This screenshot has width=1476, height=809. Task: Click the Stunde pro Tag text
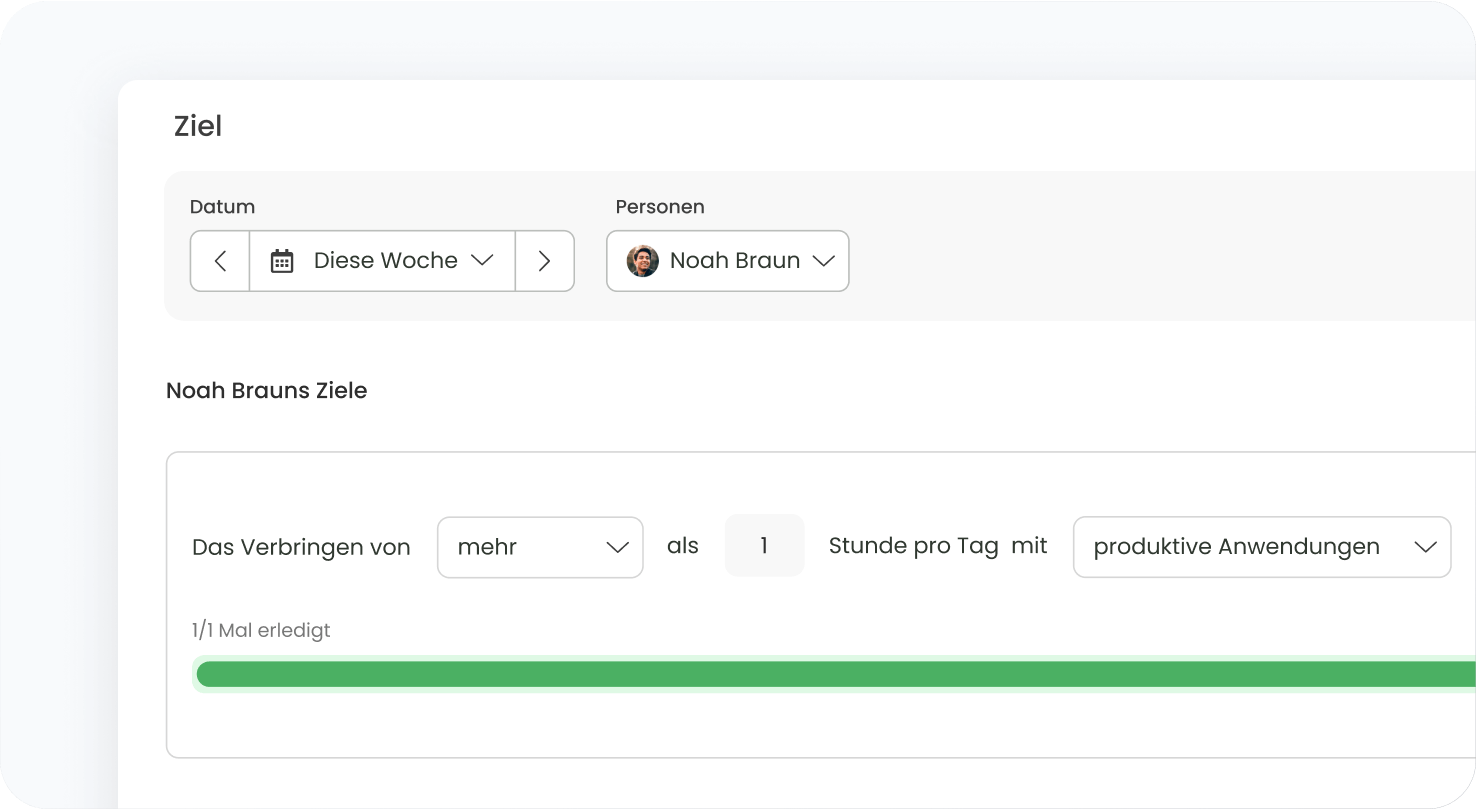point(913,546)
